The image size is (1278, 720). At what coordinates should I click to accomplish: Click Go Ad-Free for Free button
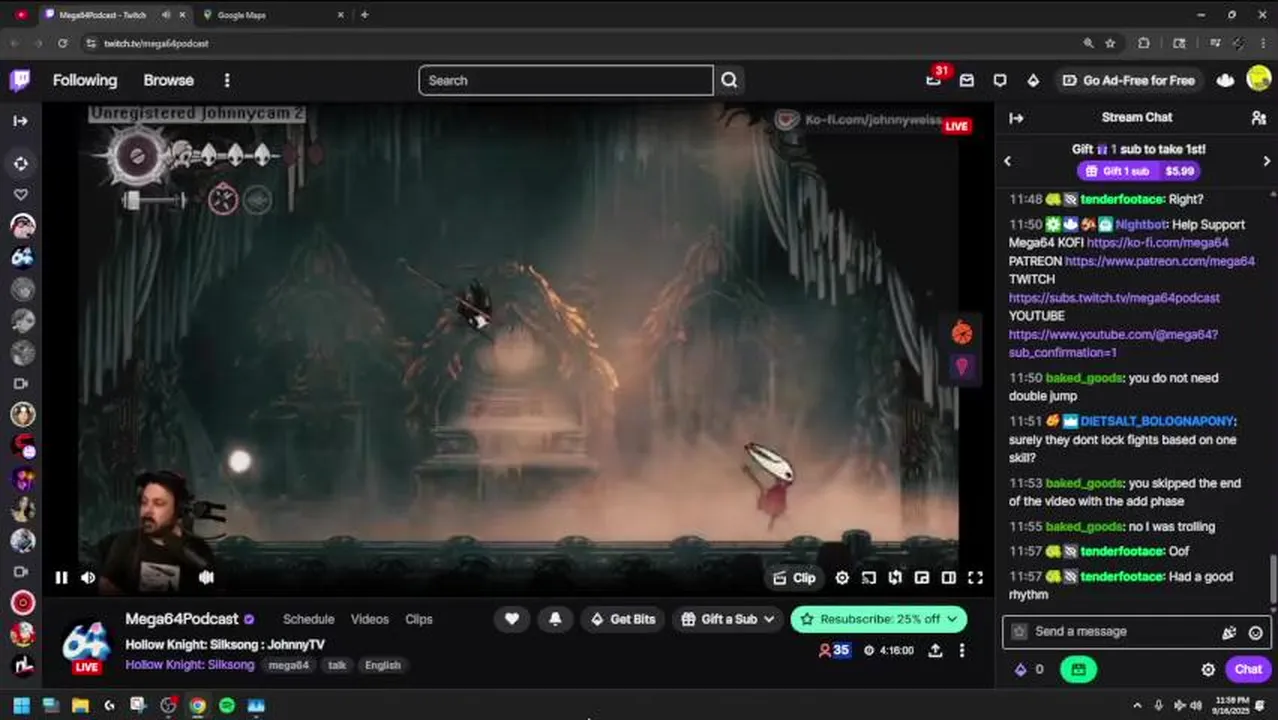(x=1128, y=80)
